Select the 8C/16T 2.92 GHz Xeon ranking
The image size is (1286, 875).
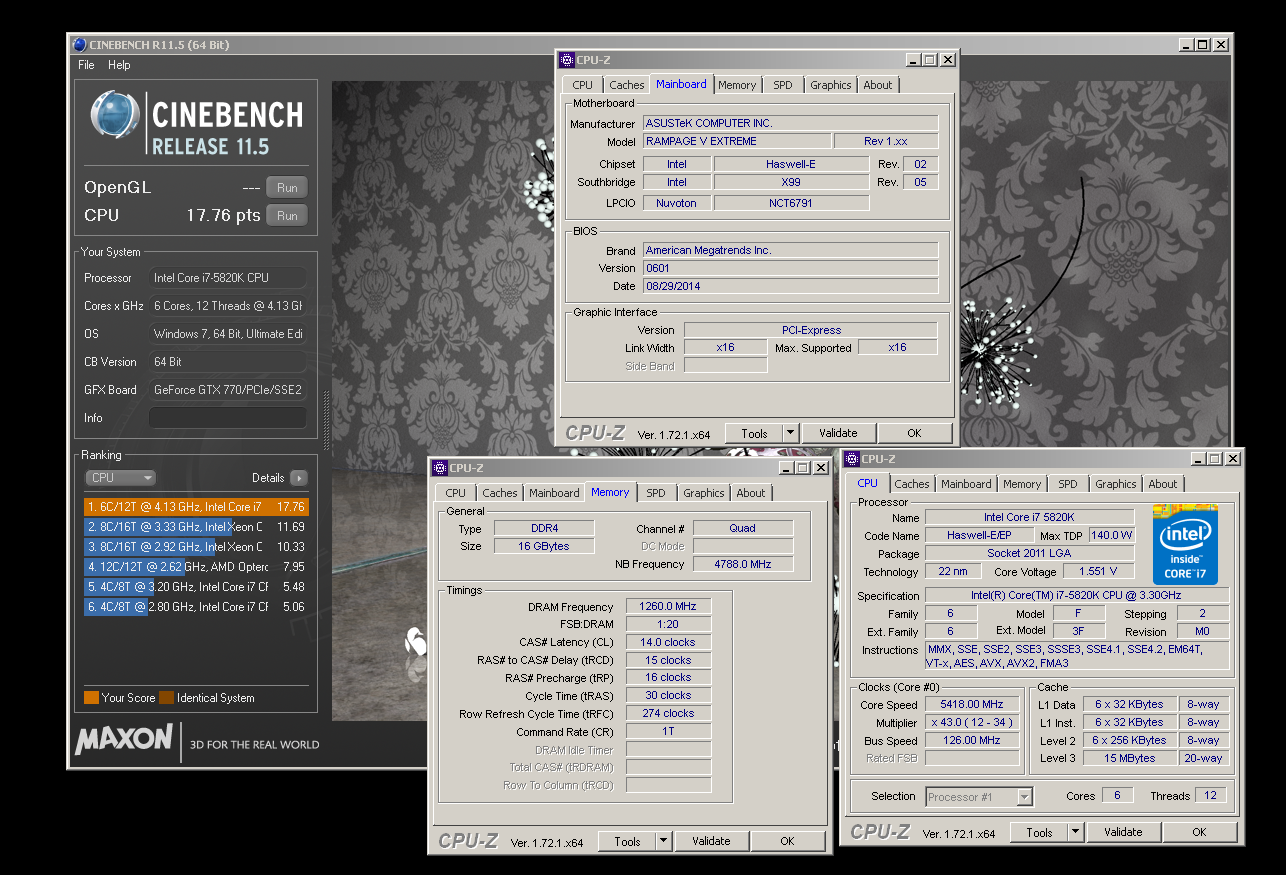196,547
